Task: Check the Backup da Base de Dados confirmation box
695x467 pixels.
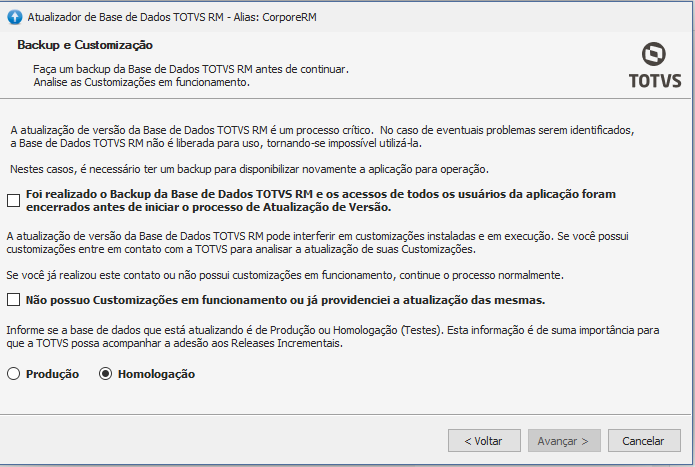Action: [x=14, y=200]
